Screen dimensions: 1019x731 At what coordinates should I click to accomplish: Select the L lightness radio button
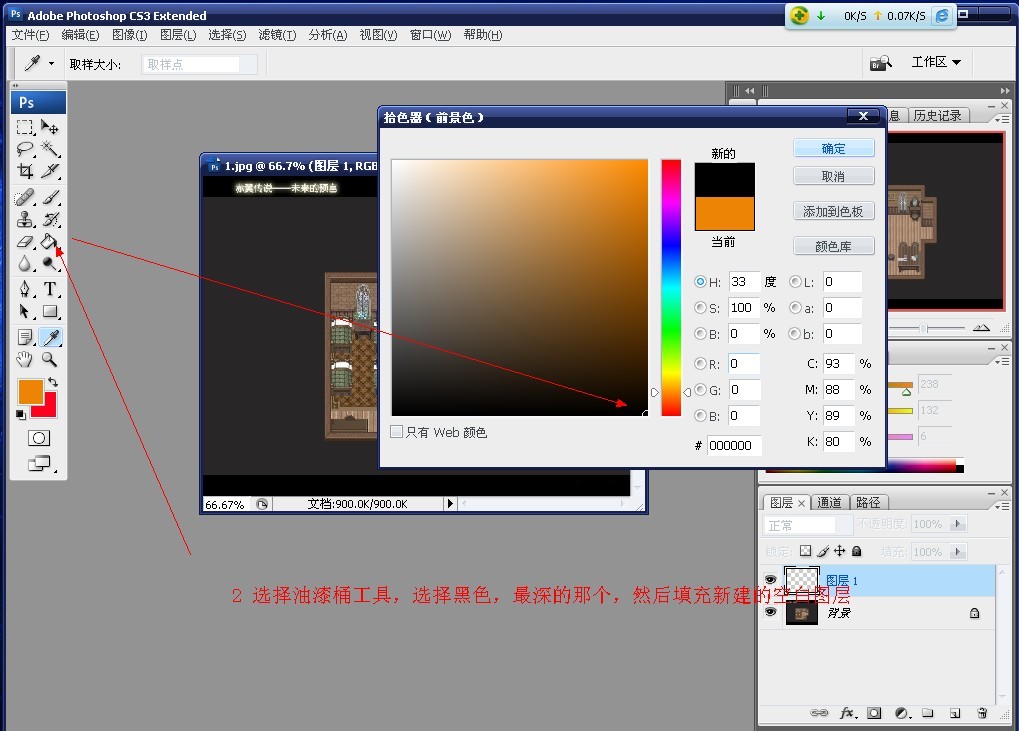[795, 282]
